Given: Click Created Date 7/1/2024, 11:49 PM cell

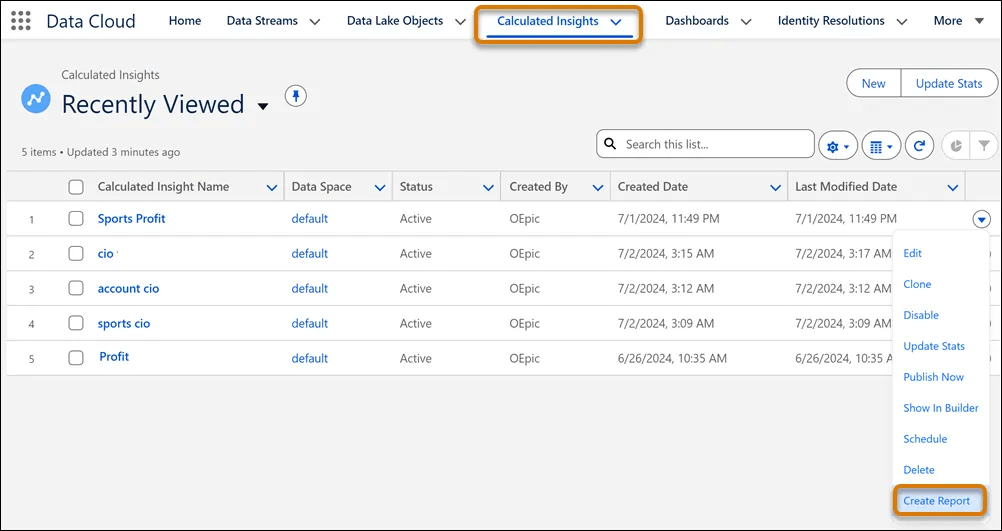Looking at the screenshot, I should click(668, 219).
